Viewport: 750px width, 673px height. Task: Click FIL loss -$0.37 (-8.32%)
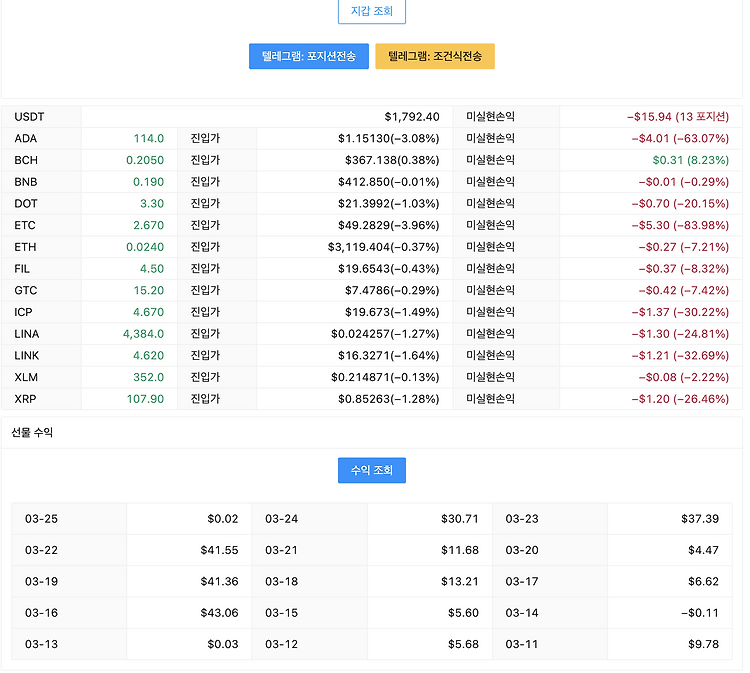684,269
